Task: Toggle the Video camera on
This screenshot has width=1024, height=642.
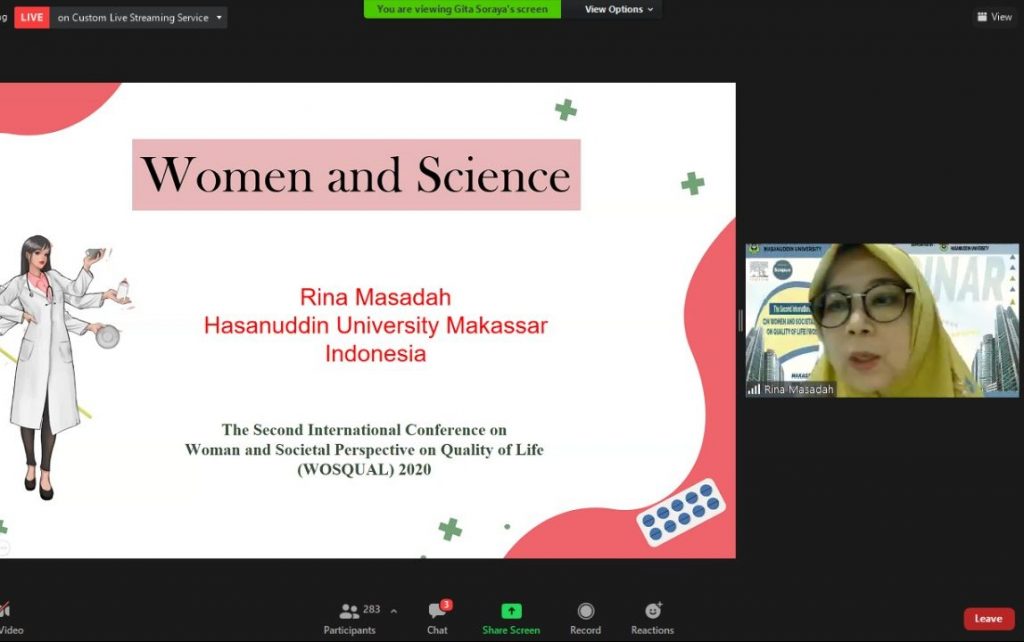Action: click(6, 612)
